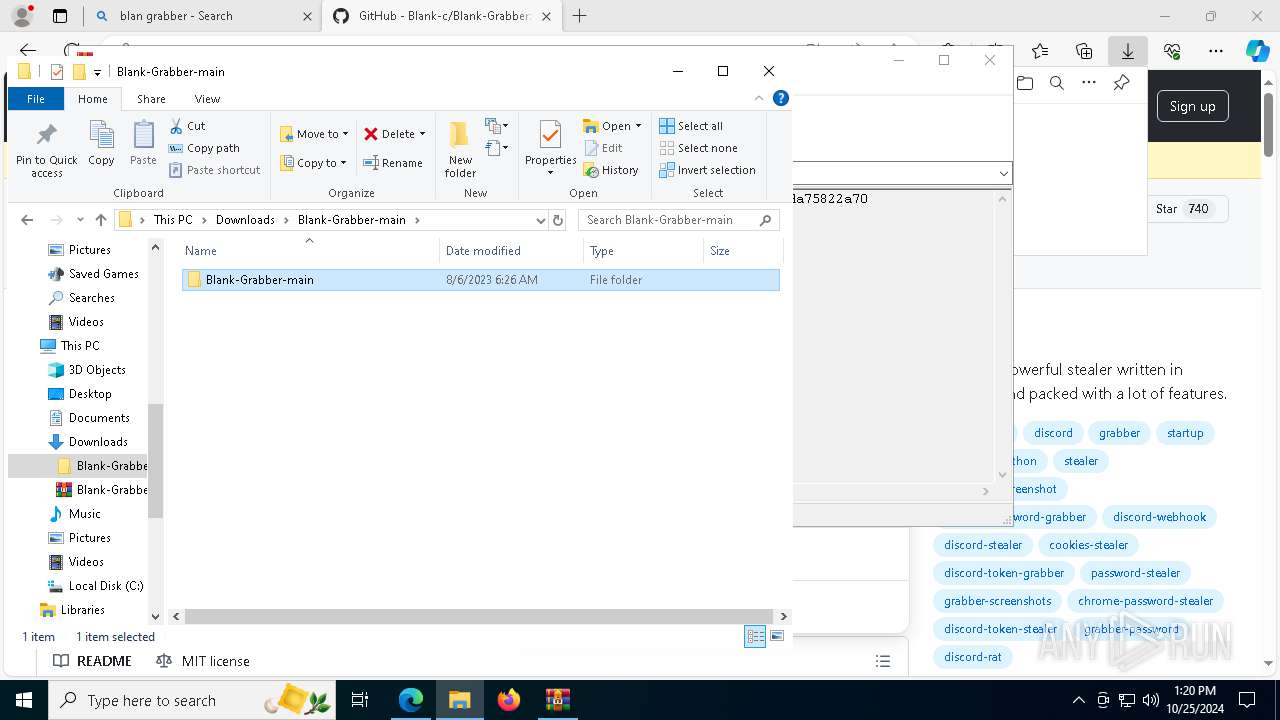Switch to Large icons view layout
Image resolution: width=1280 pixels, height=720 pixels.
click(x=777, y=637)
